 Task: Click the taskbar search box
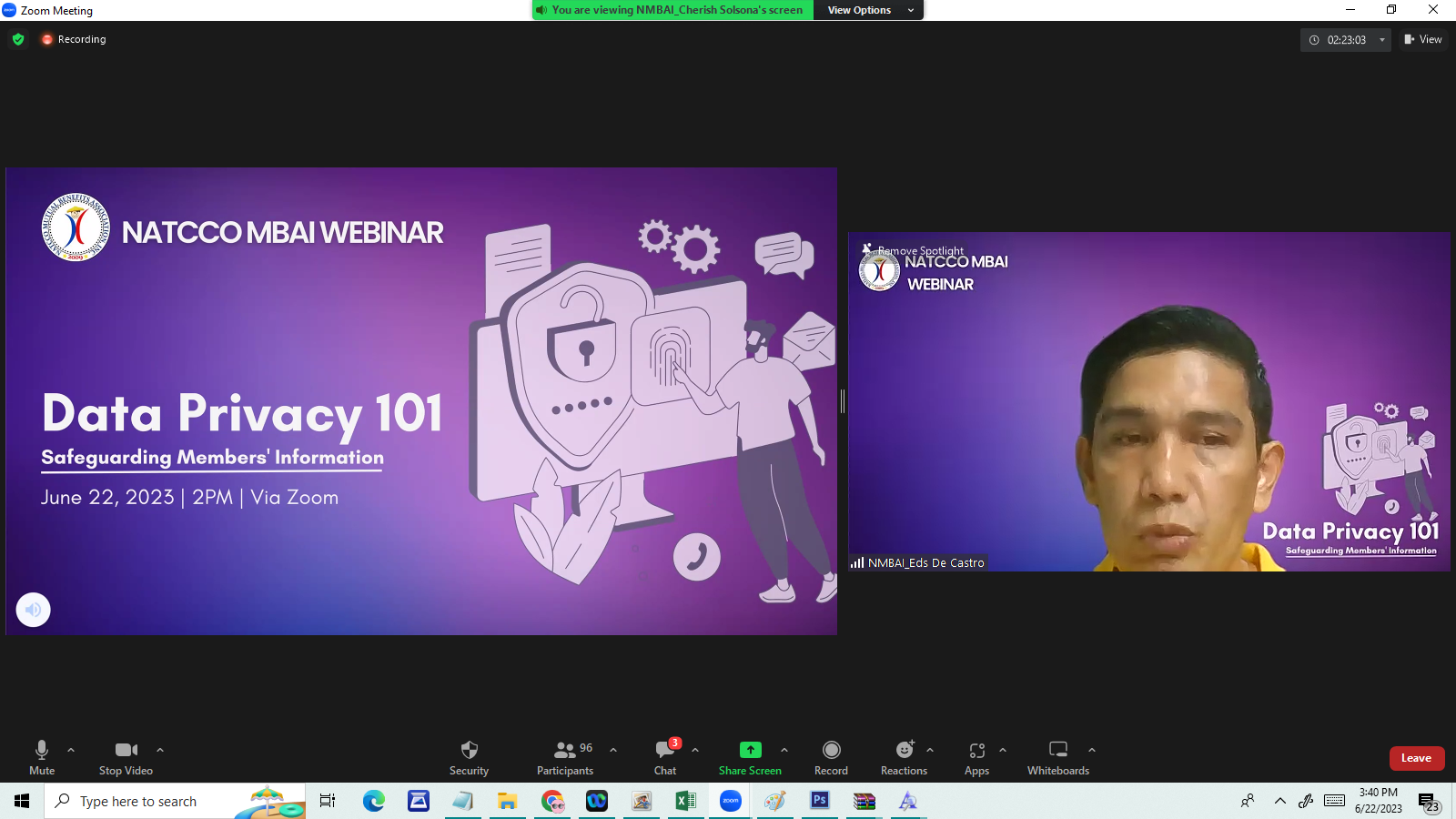coord(175,801)
